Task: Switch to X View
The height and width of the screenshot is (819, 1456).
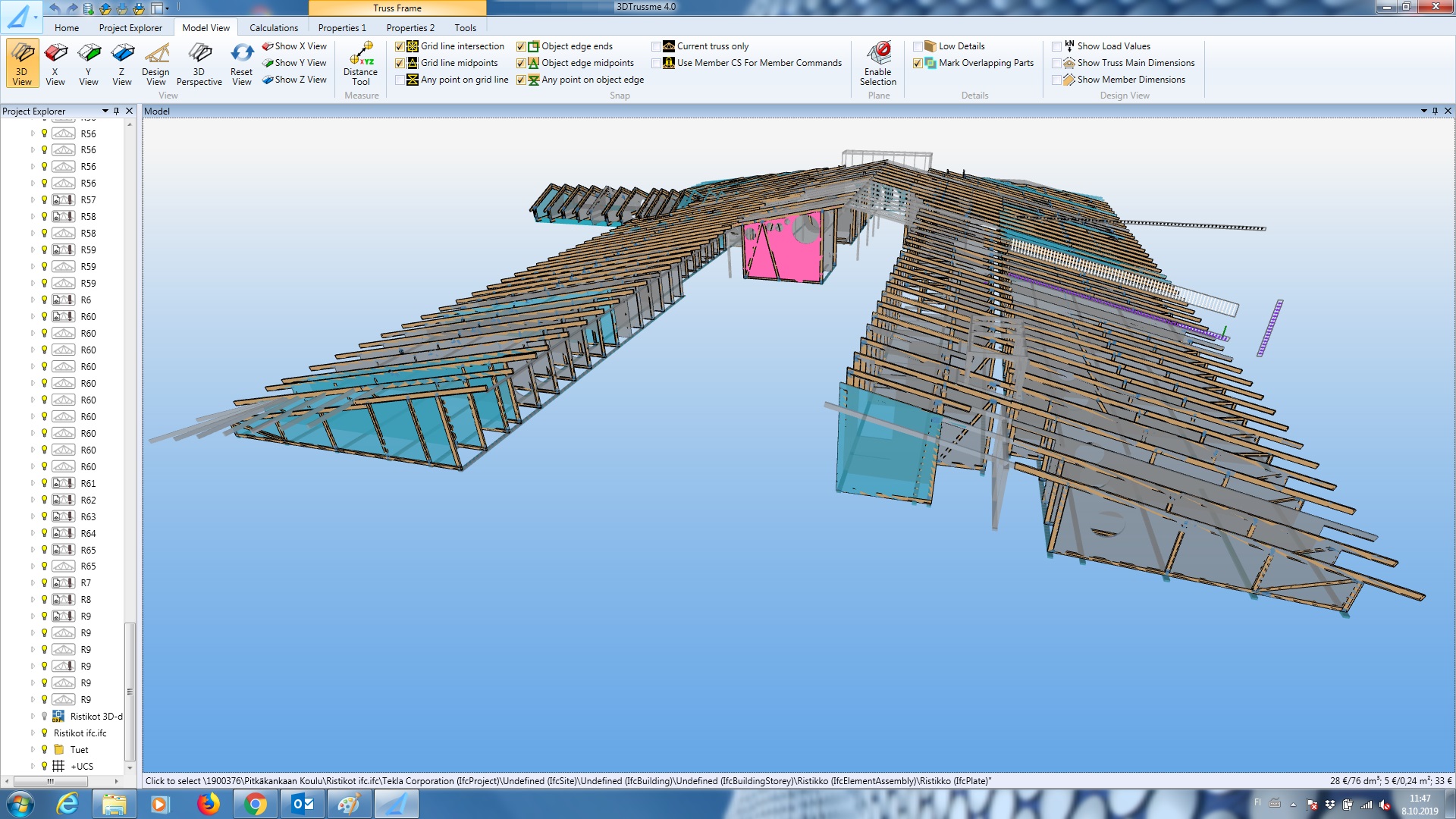Action: point(55,63)
